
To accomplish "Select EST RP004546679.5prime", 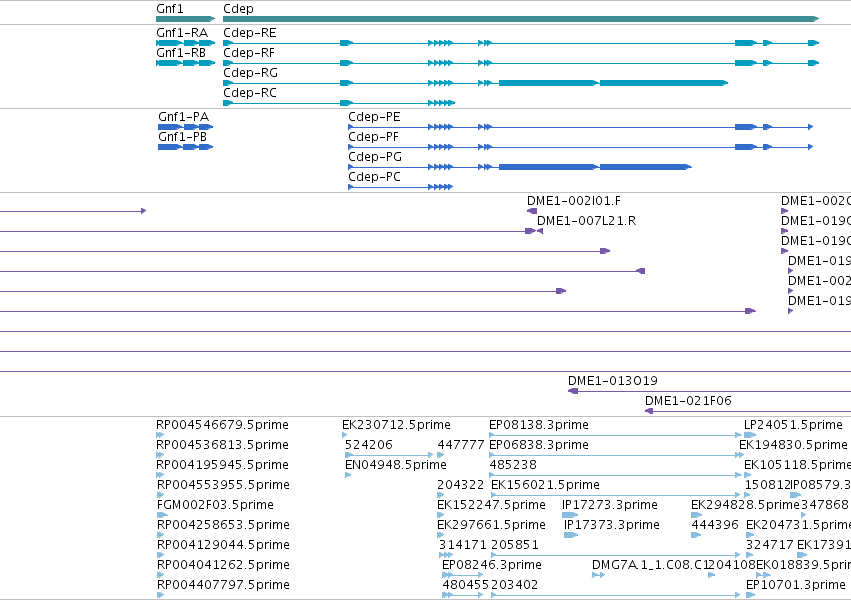I will click(223, 425).
